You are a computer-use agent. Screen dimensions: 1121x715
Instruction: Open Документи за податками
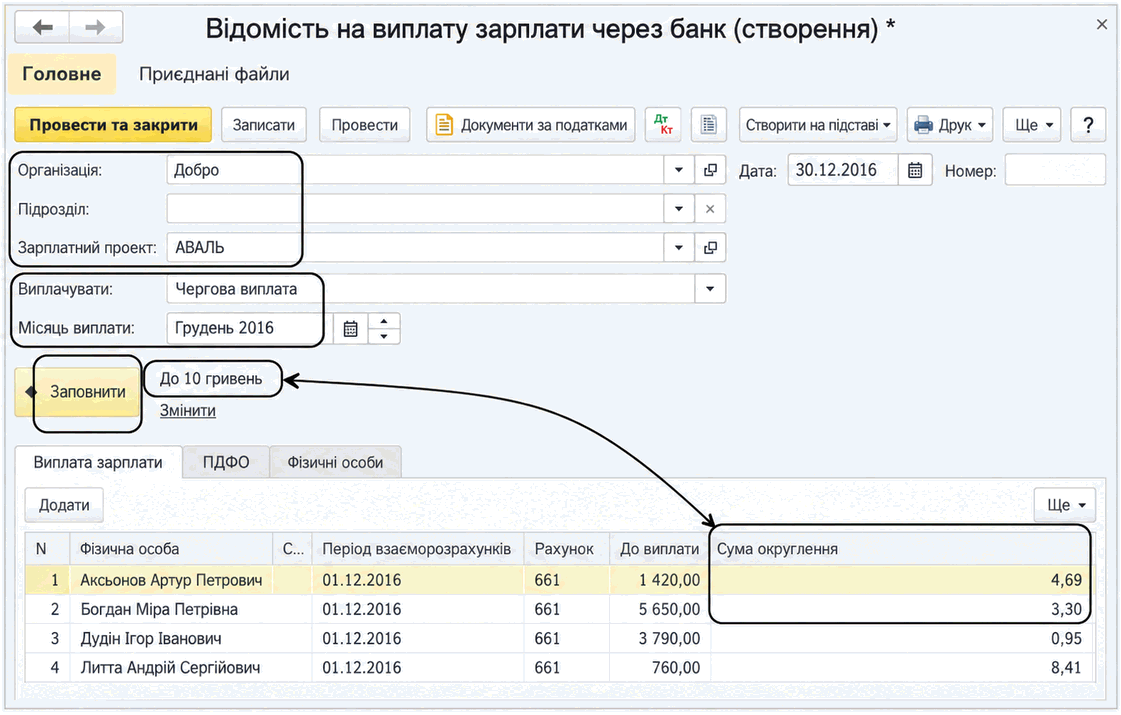point(530,125)
